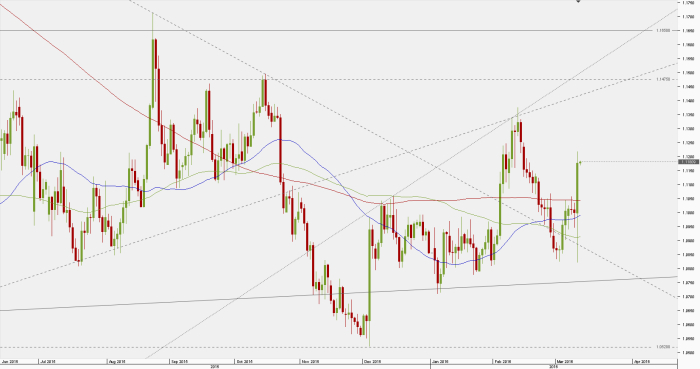Image resolution: width=700 pixels, height=369 pixels.
Task: Click the Aug 2015 label on time axis
Action: pos(117,361)
